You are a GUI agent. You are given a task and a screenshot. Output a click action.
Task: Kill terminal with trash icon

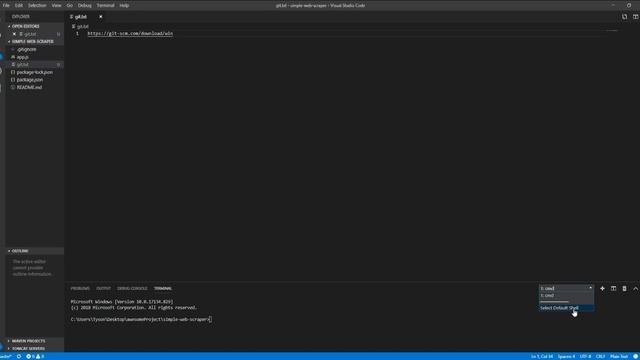point(624,289)
